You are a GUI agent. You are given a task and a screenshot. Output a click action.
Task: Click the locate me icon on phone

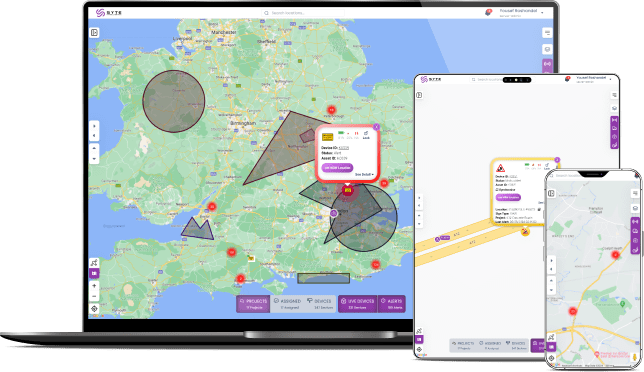[x=551, y=358]
